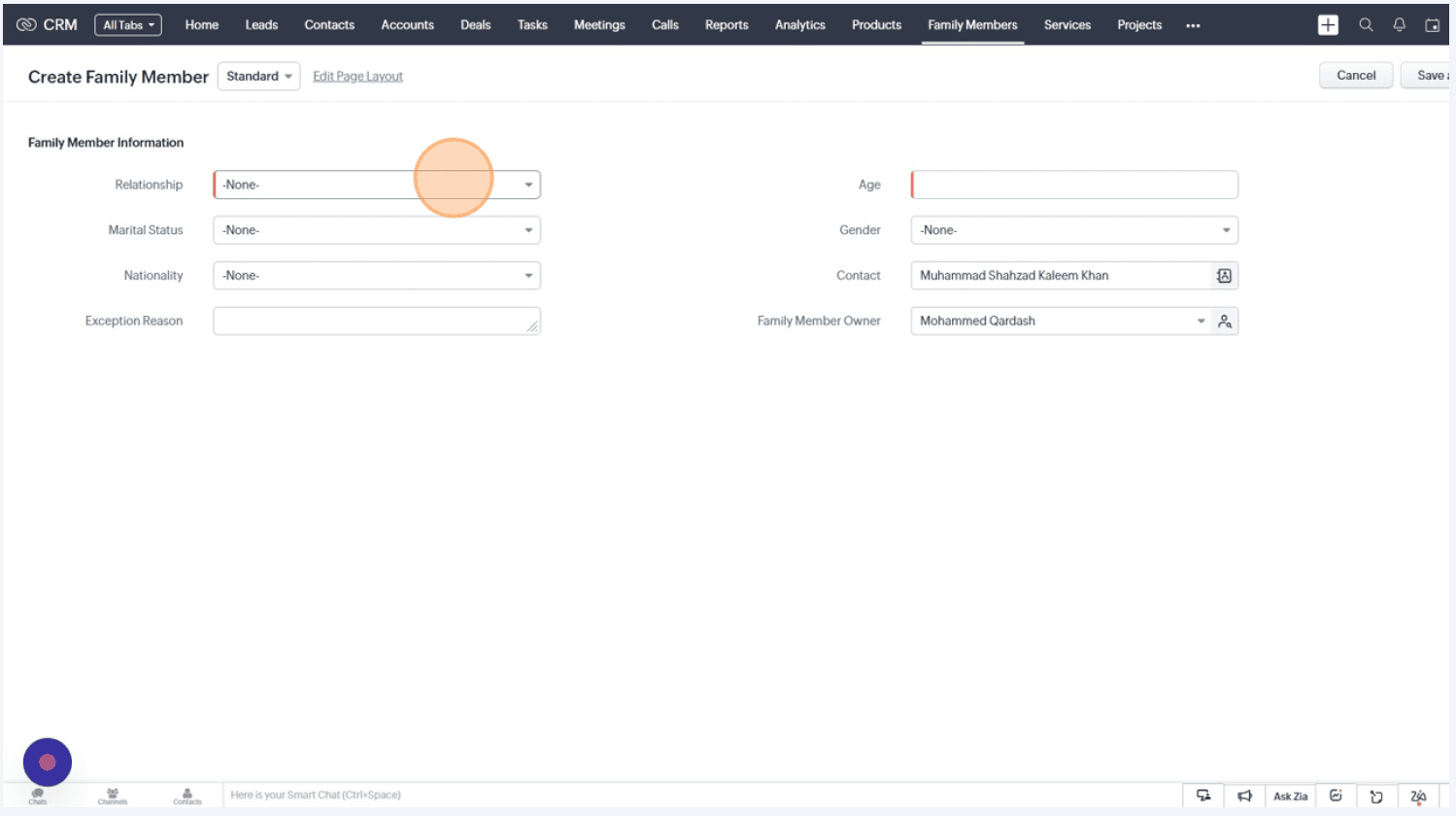Select the Family Members tab
Viewport: 1456px width, 816px height.
click(x=972, y=25)
